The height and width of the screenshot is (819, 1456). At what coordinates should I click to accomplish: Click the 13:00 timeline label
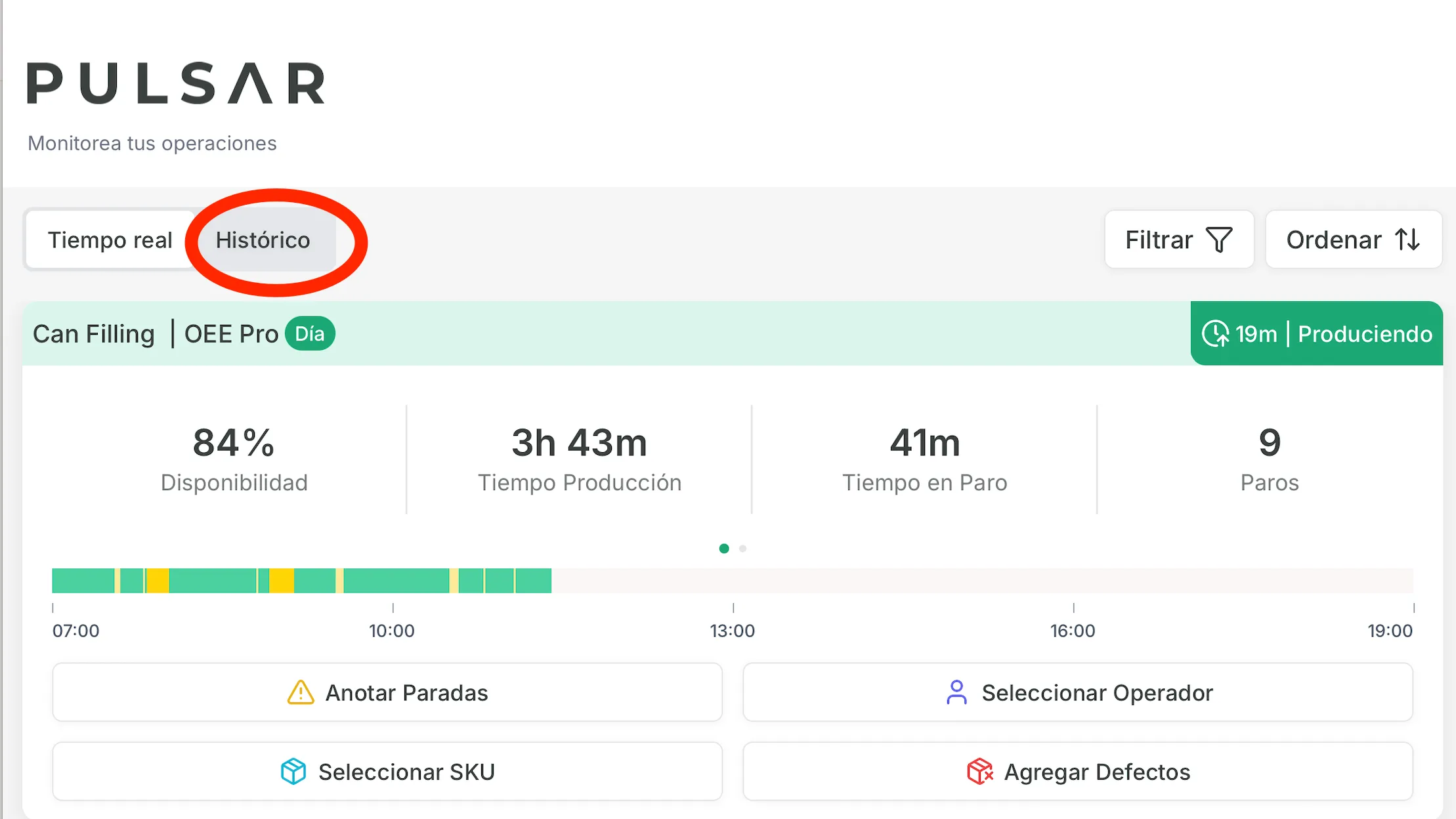[733, 631]
